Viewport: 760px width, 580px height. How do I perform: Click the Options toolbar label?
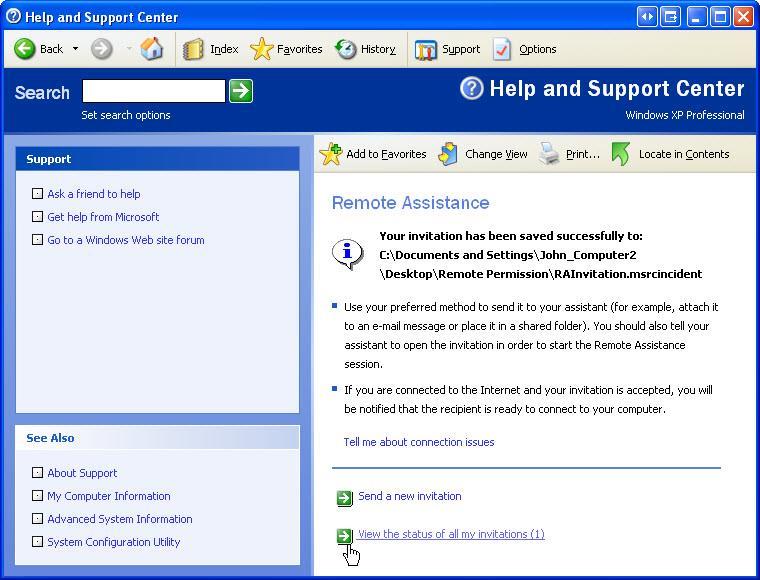coord(538,49)
